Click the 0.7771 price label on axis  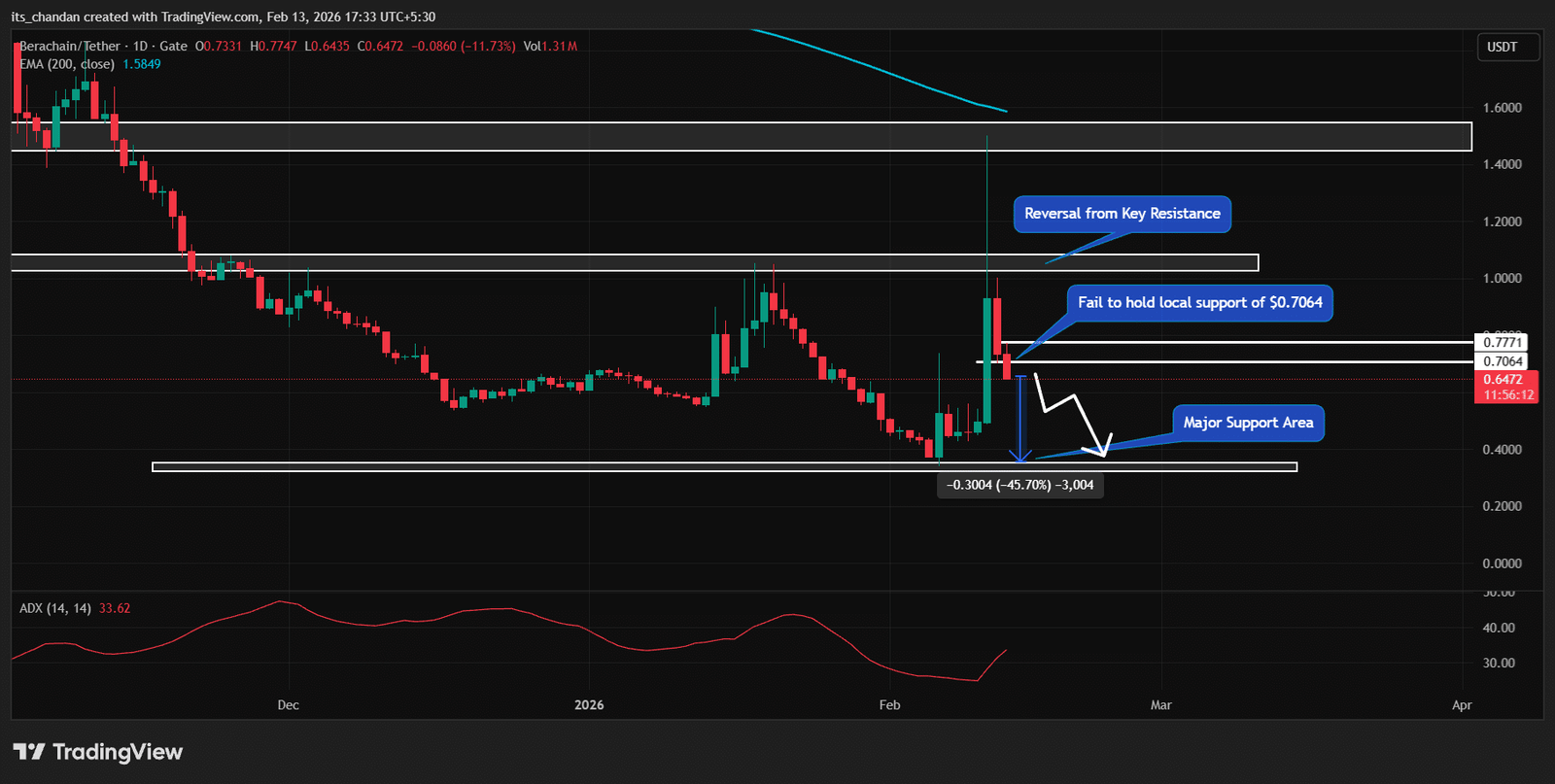pos(1503,342)
